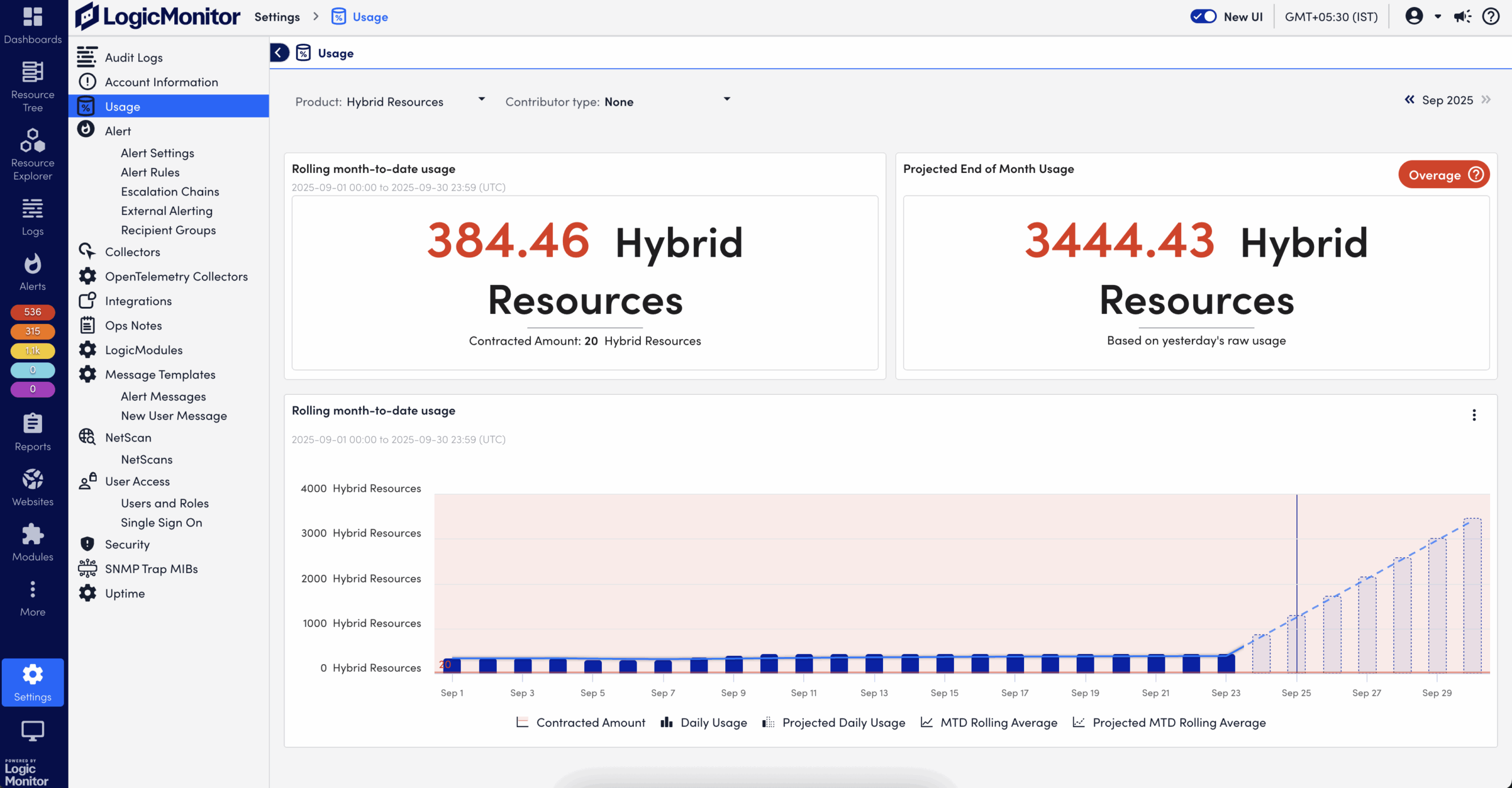Select Settings in the breadcrumb
This screenshot has width=1512, height=788.
tap(276, 17)
